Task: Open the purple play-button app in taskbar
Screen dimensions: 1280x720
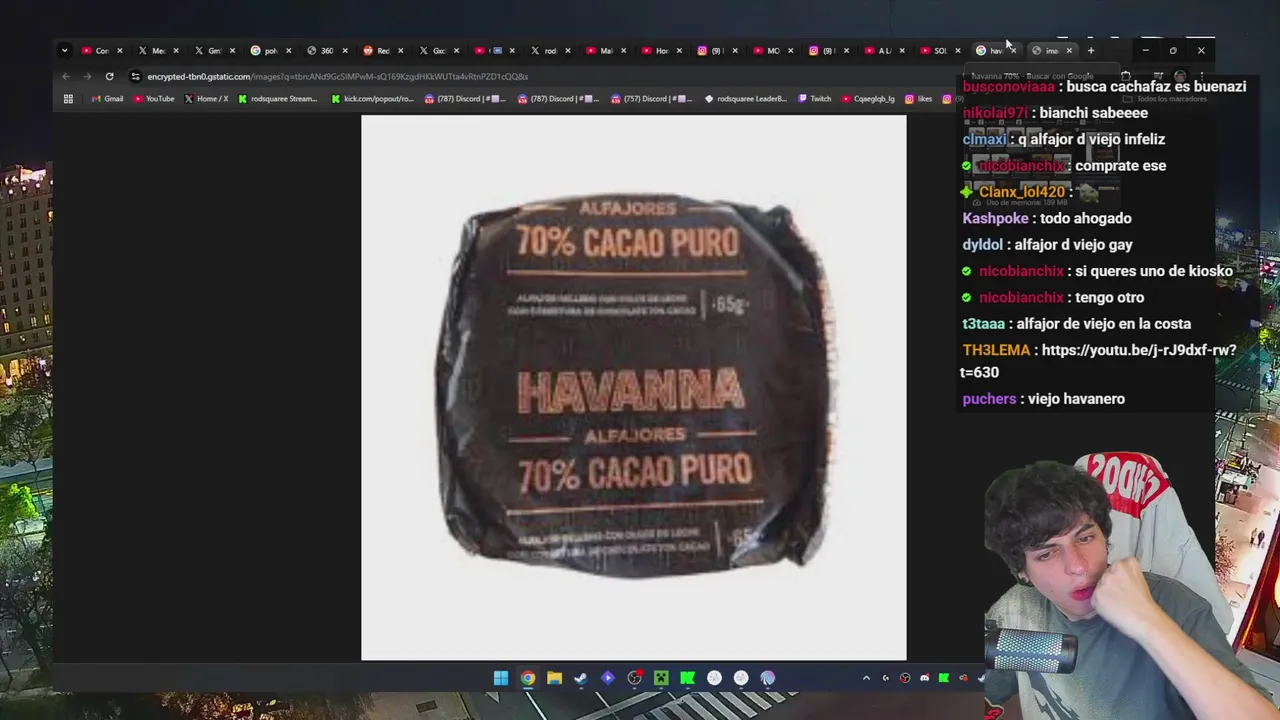Action: 608,678
